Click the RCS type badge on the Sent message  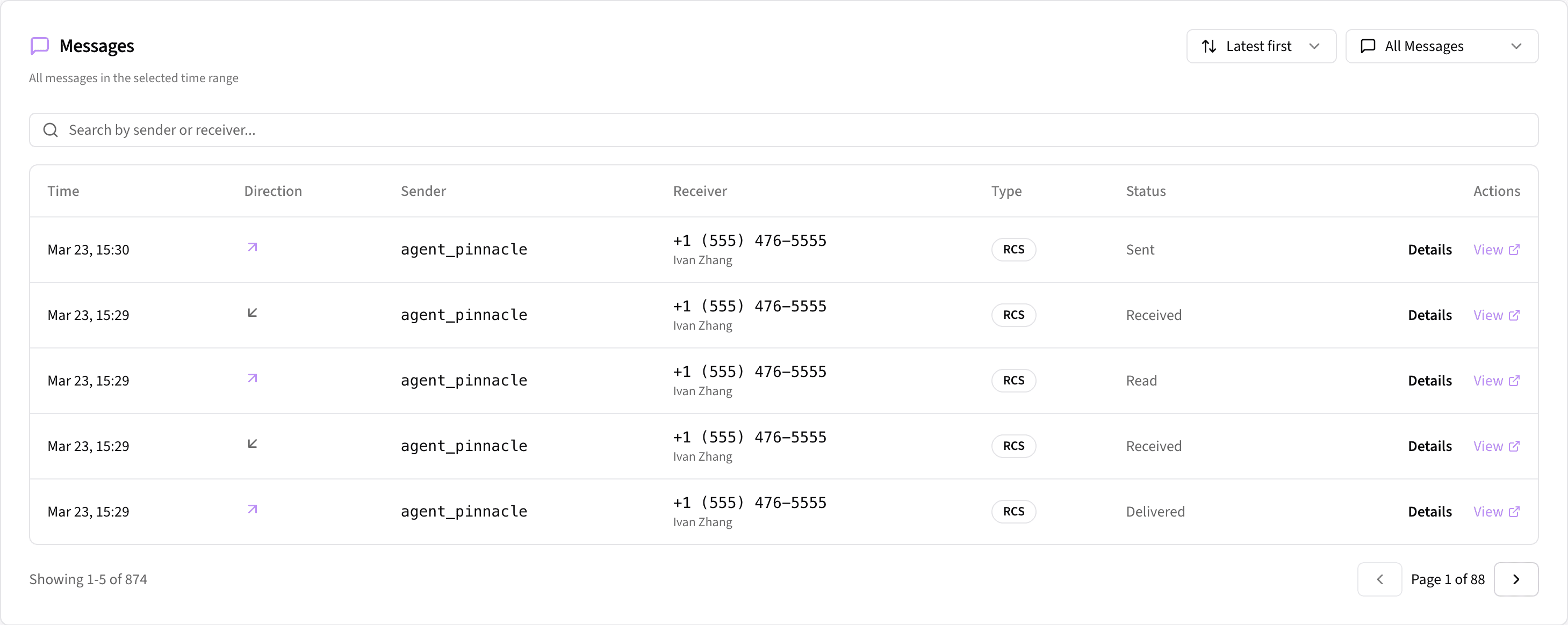[x=1013, y=249]
